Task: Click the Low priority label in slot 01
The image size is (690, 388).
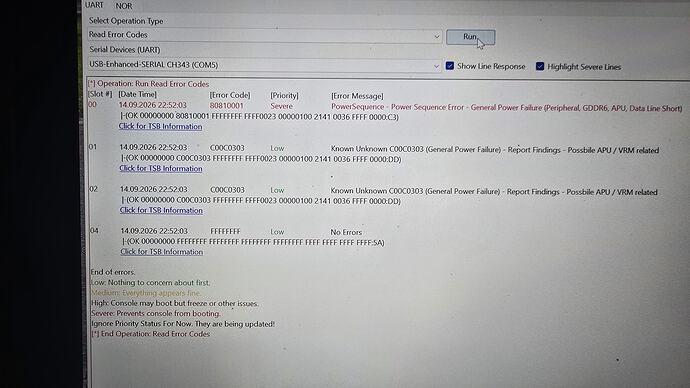Action: (277, 148)
